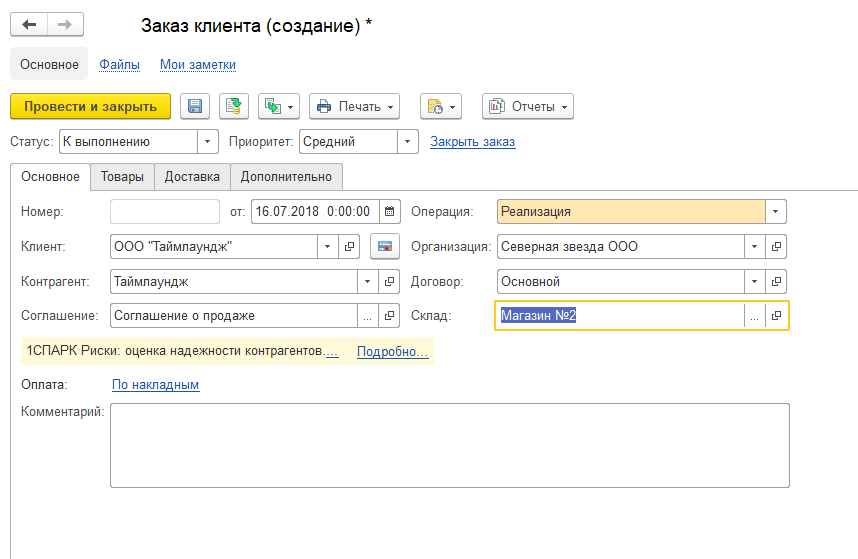This screenshot has width=858, height=559.
Task: Switch to the Дополнительно tab
Action: pyautogui.click(x=286, y=177)
